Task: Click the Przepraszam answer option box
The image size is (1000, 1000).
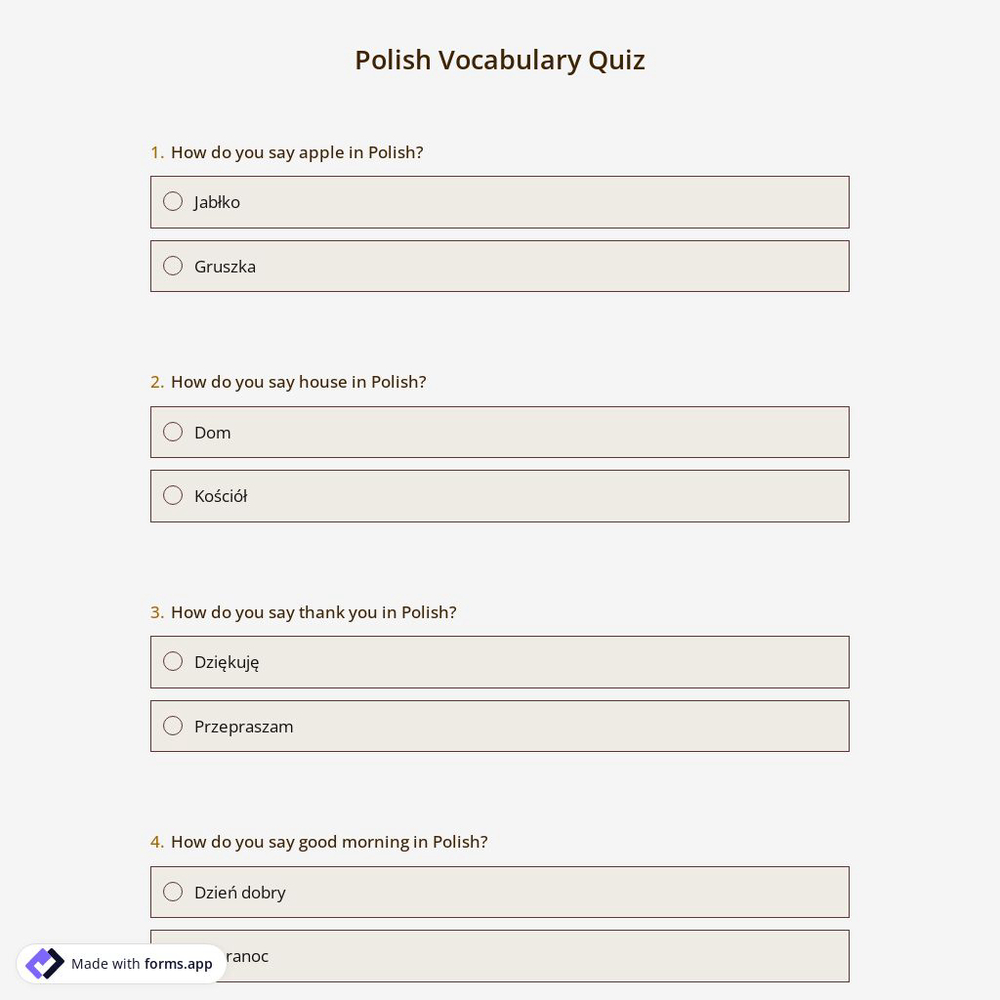Action: (500, 725)
